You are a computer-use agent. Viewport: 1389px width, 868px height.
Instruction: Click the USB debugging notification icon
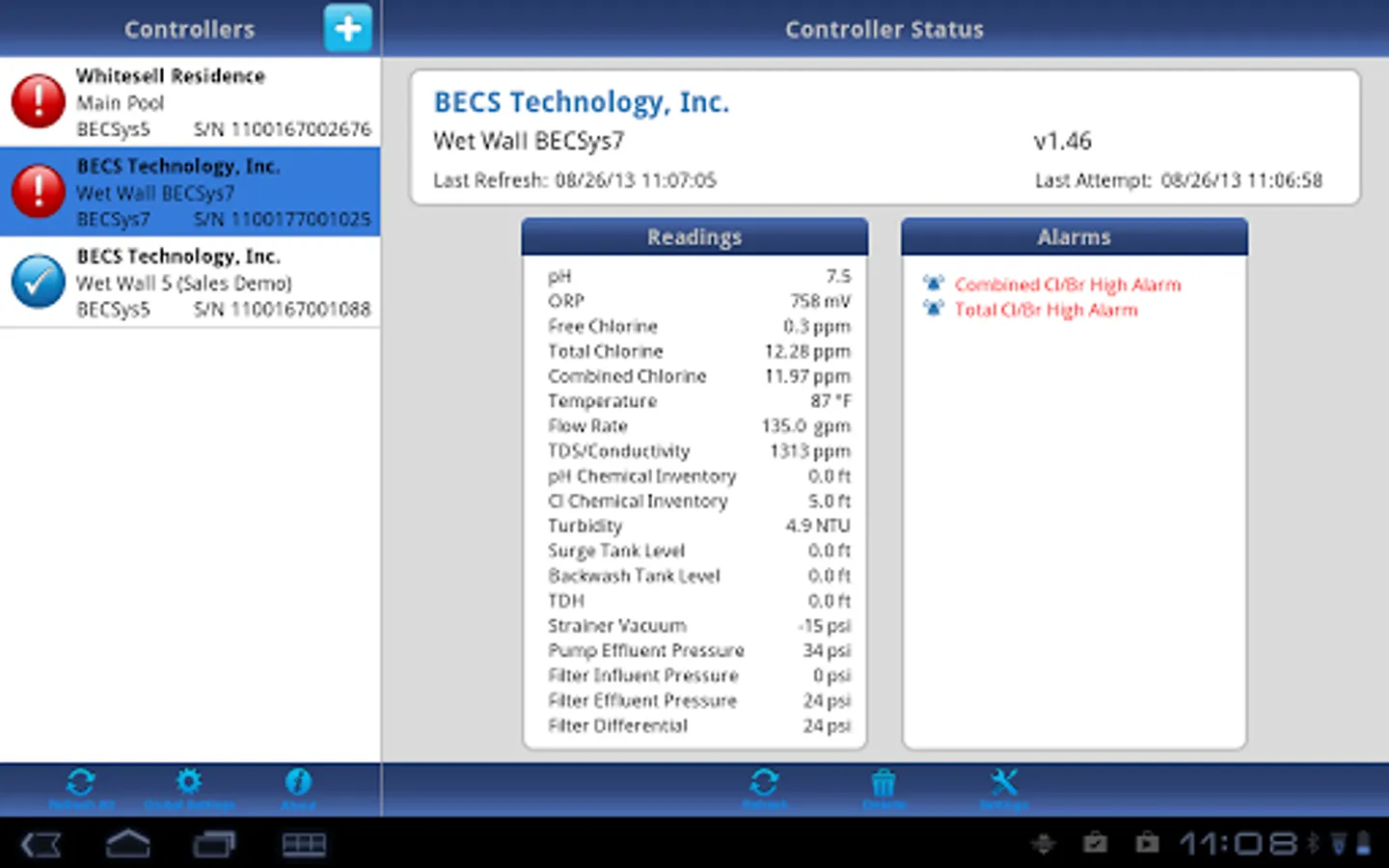pyautogui.click(x=1043, y=844)
